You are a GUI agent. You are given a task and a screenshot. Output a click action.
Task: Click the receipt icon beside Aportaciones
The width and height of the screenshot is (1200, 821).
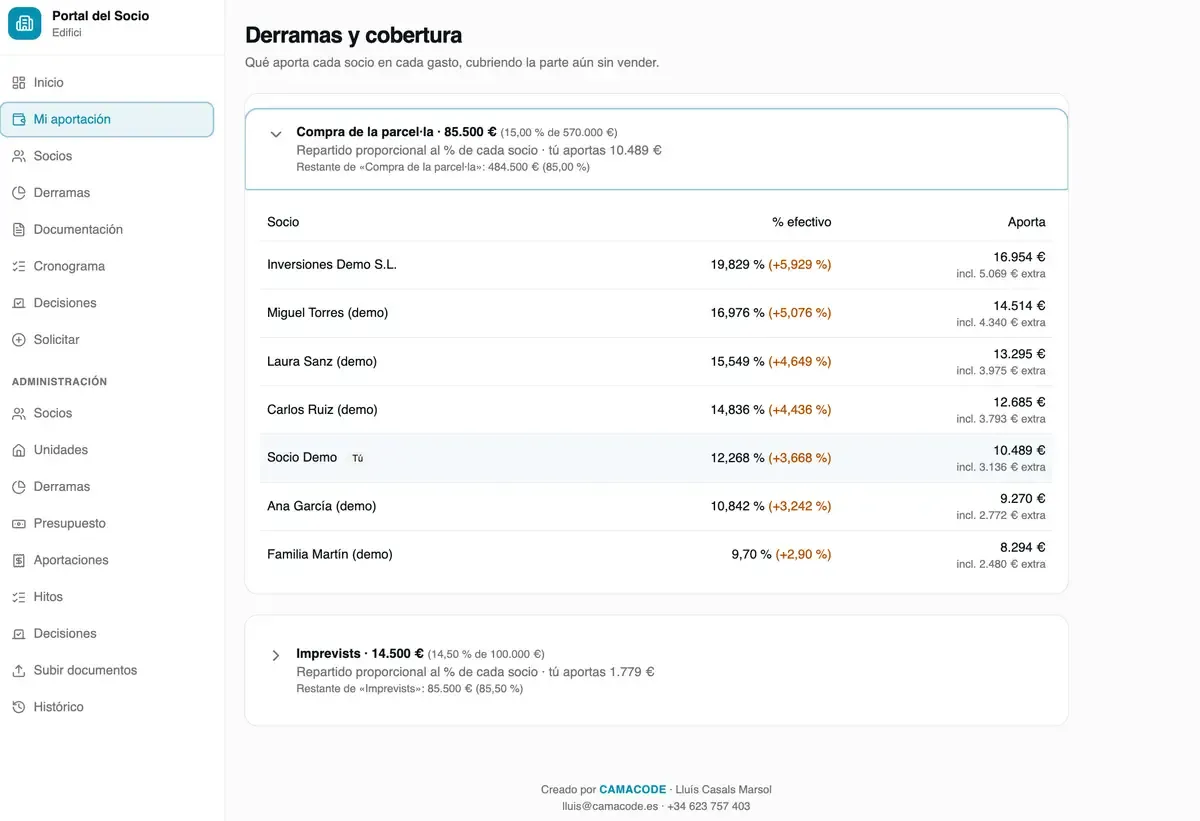click(18, 560)
